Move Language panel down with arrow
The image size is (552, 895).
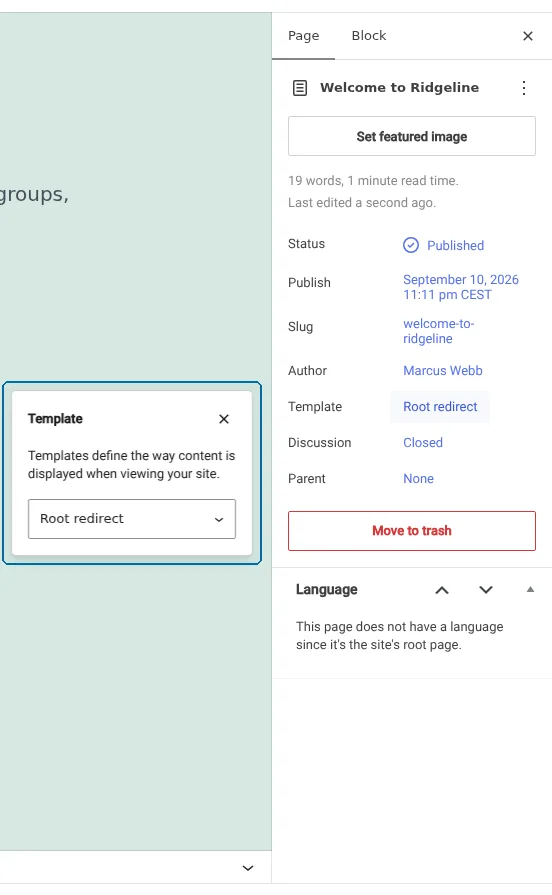click(x=486, y=590)
